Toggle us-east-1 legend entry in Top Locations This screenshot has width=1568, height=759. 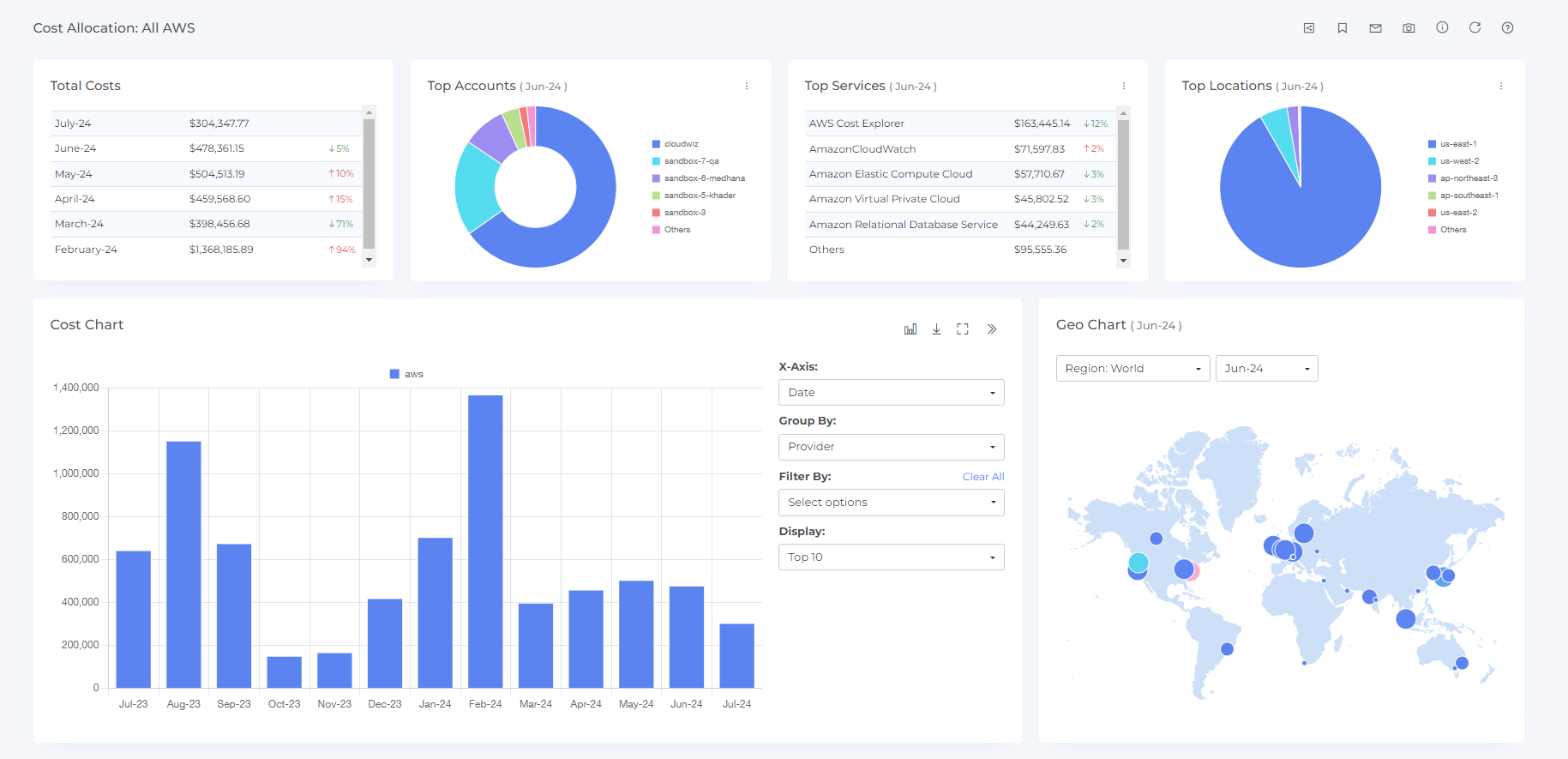point(1452,144)
